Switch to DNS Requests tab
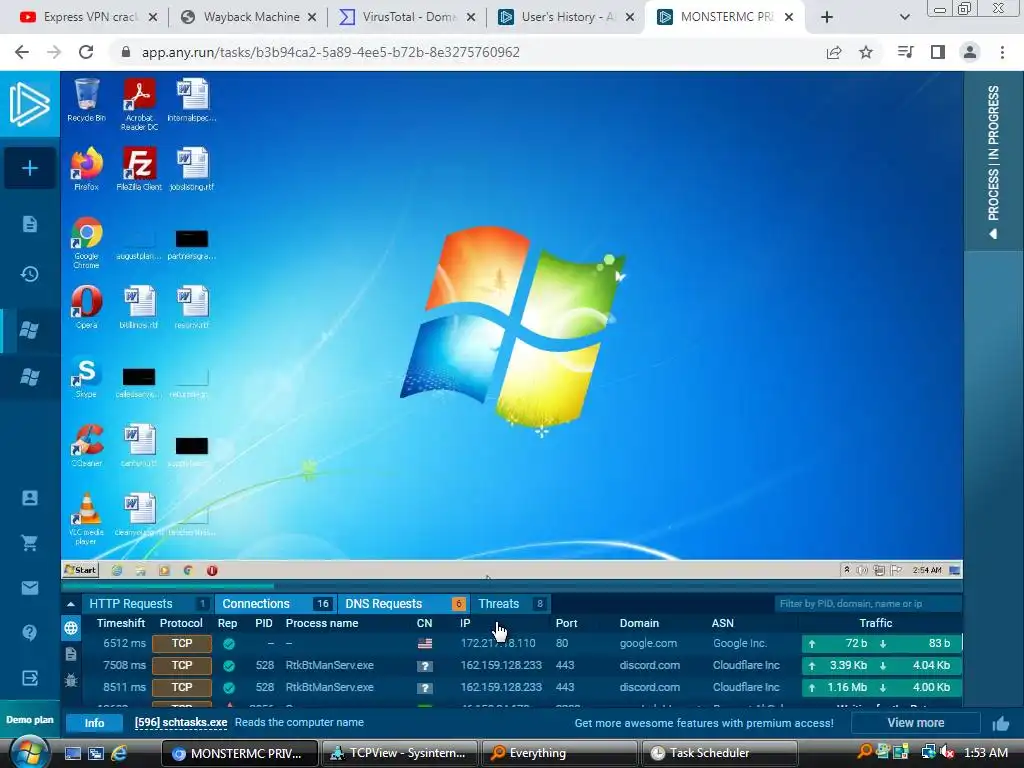1024x768 pixels. pos(403,604)
